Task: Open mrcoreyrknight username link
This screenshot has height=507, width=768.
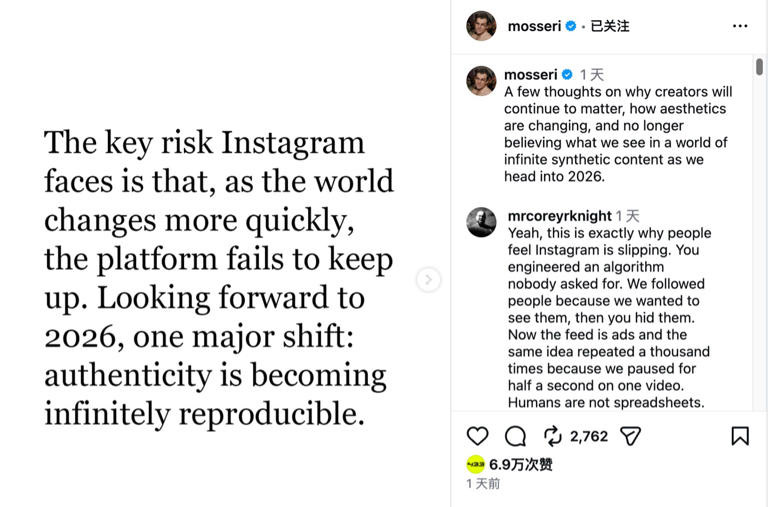Action: (x=559, y=215)
